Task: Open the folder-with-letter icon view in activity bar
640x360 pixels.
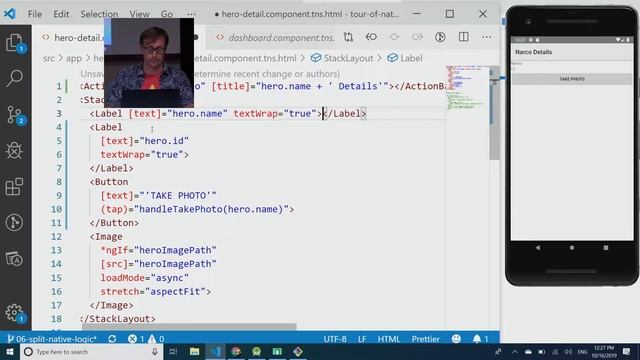Action: click(15, 259)
